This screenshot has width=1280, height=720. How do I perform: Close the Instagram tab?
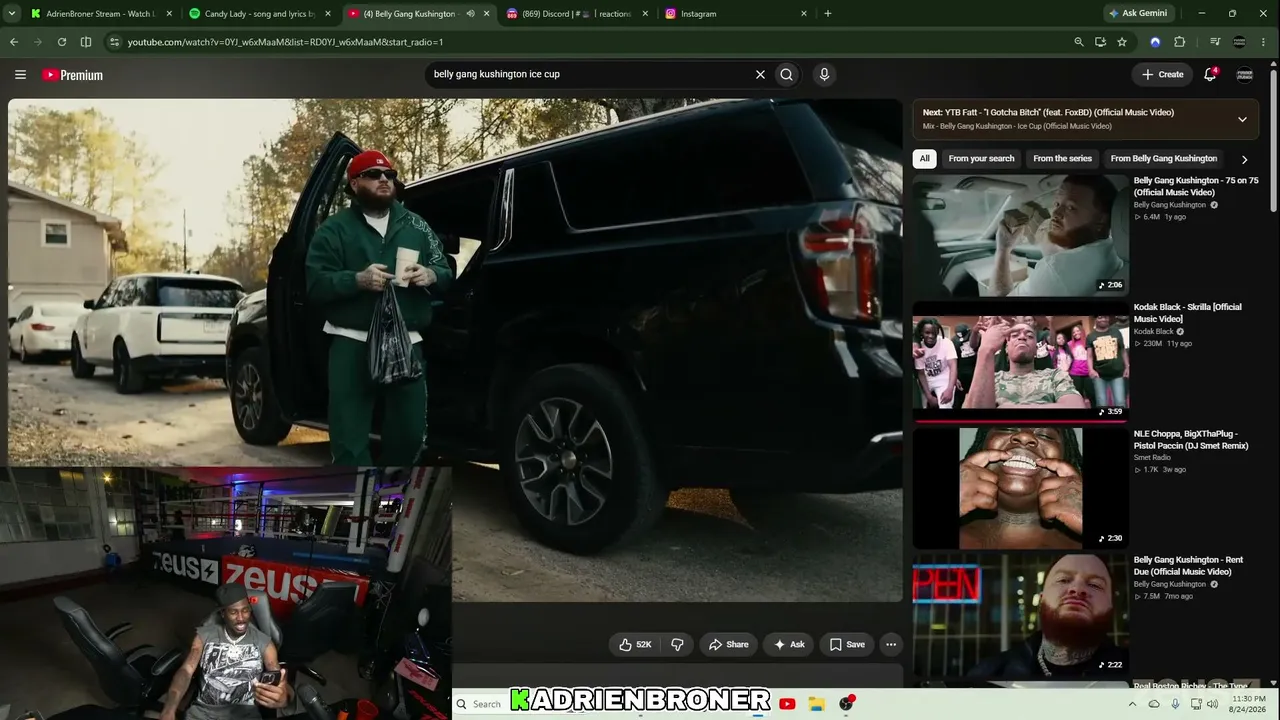pos(804,14)
